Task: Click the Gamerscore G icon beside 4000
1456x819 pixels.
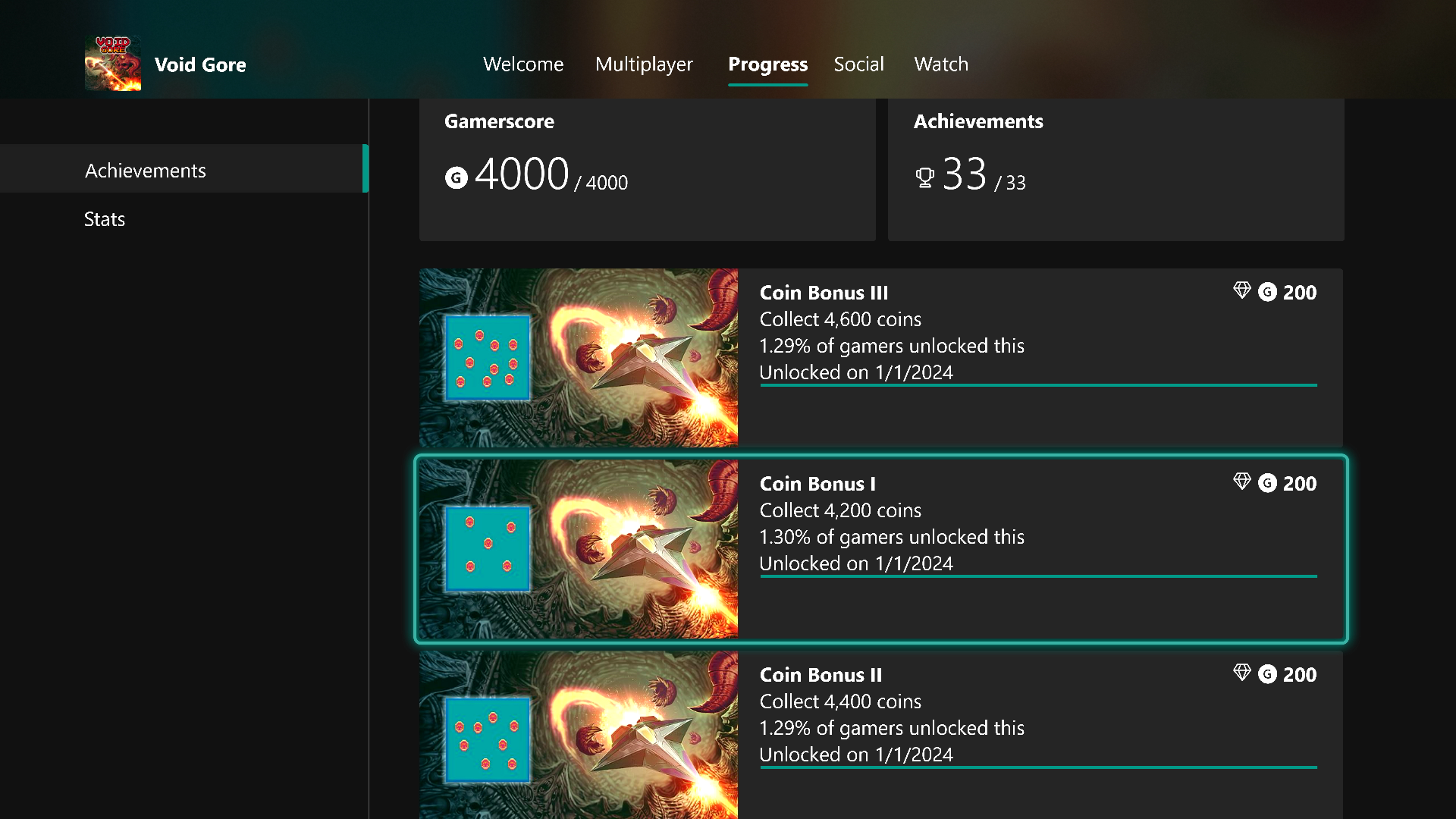Action: click(456, 177)
